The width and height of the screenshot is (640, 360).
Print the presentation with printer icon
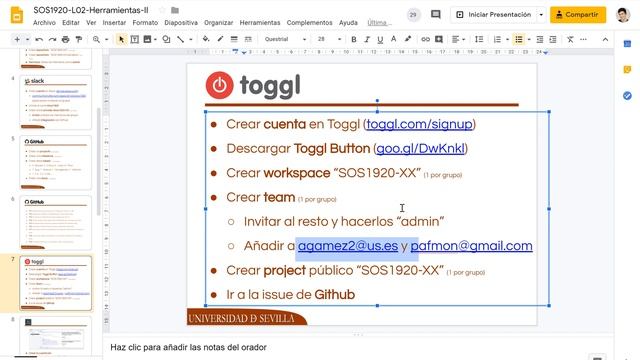(x=65, y=40)
